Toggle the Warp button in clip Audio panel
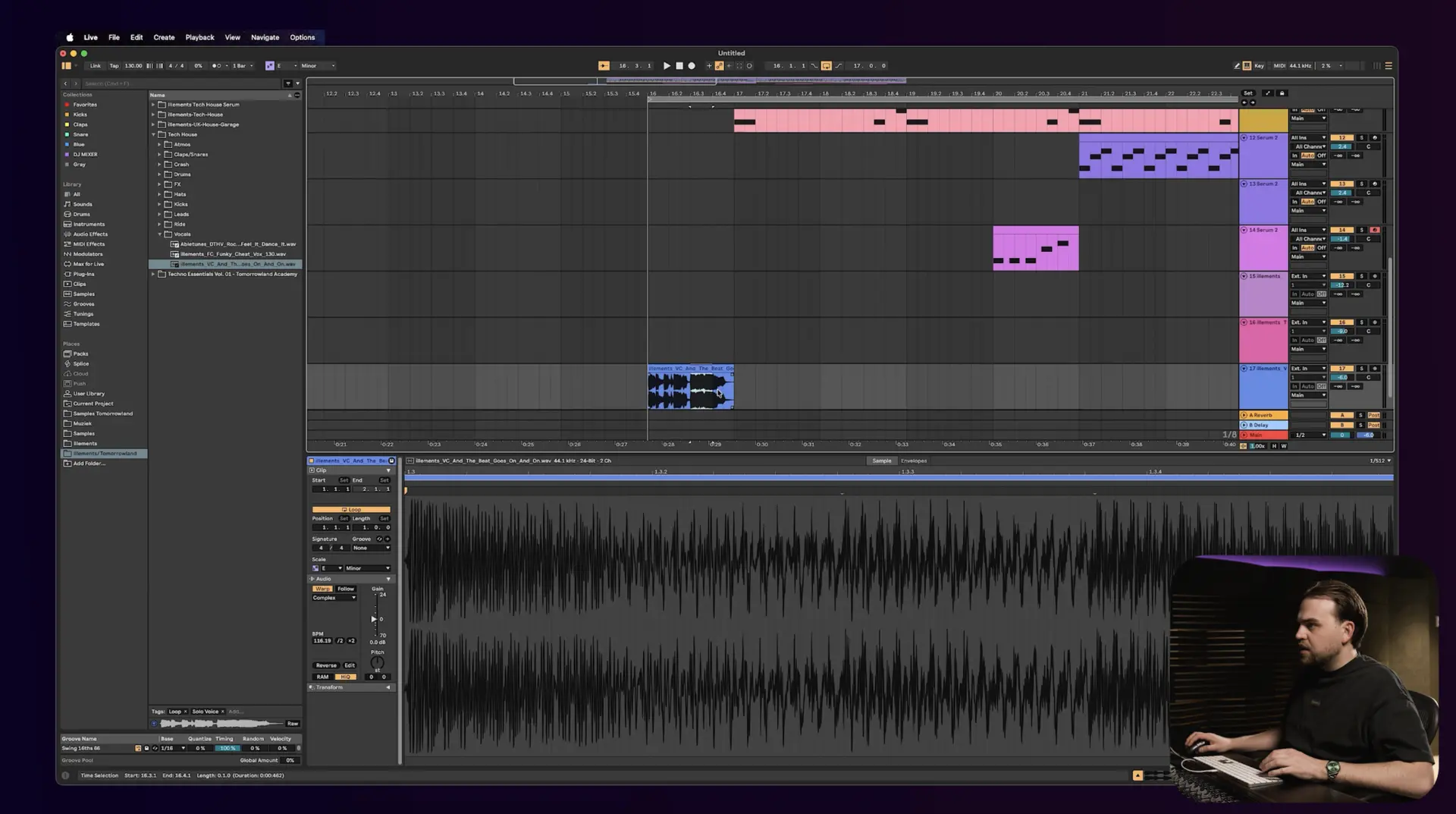 (322, 589)
